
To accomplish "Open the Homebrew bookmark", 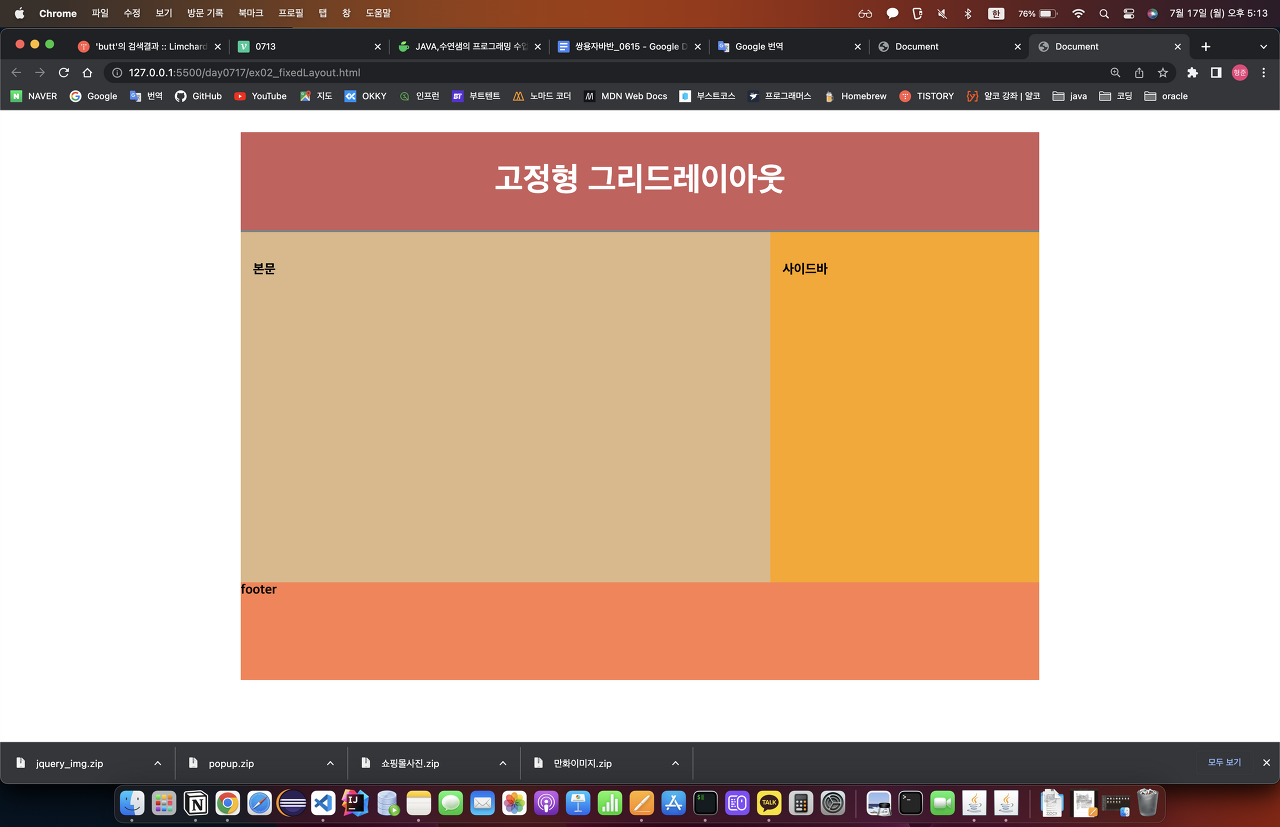I will point(855,96).
